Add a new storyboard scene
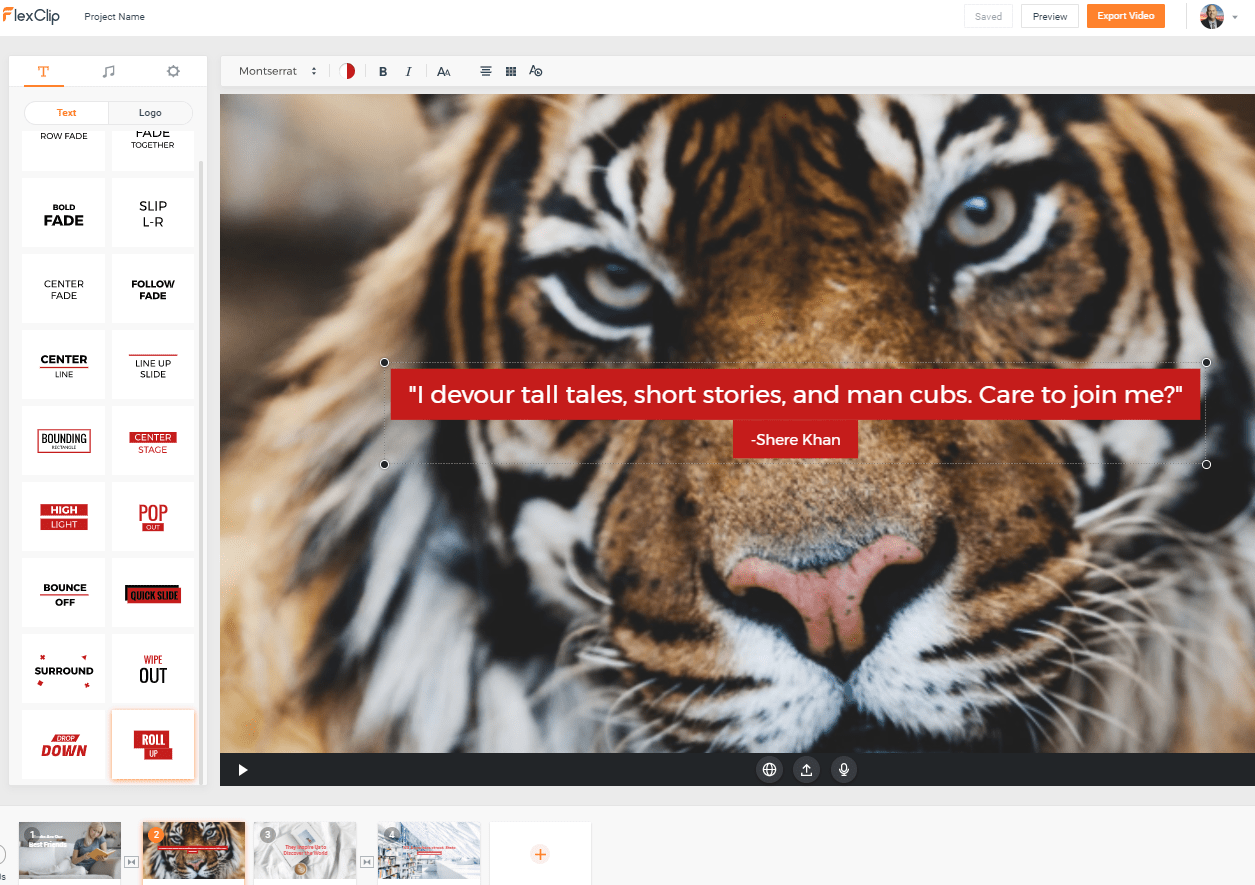 [540, 854]
